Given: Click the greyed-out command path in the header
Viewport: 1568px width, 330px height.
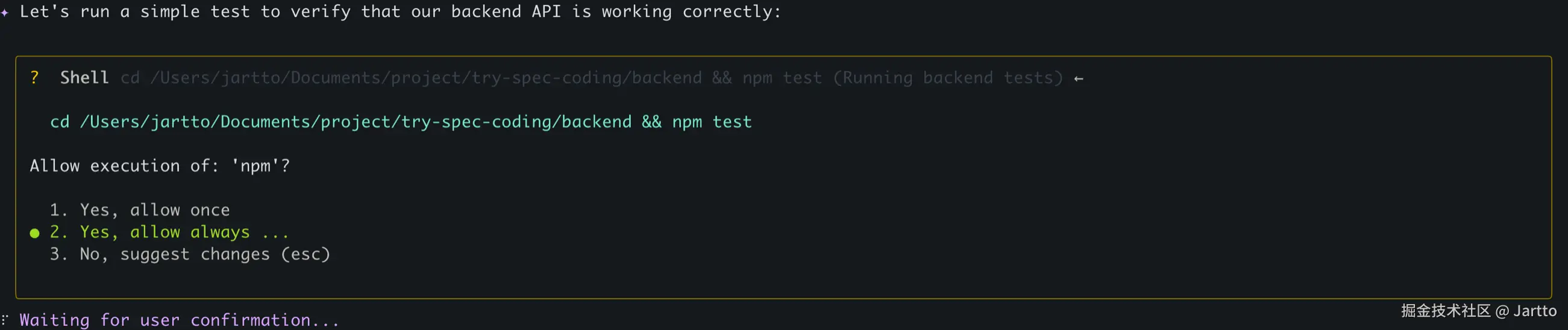Looking at the screenshot, I should [426, 78].
